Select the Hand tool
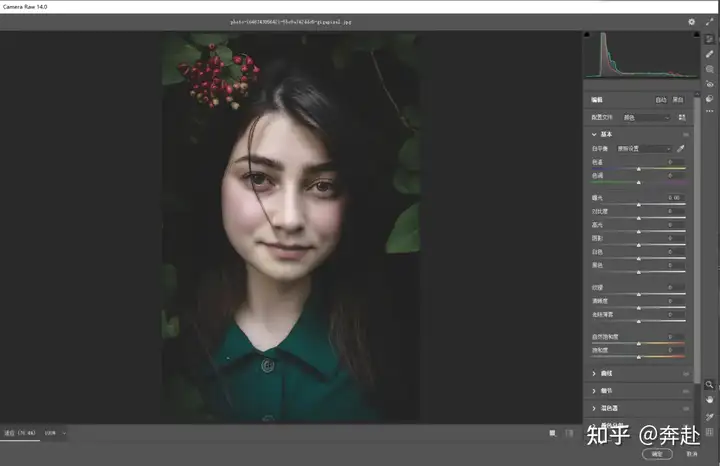Image resolution: width=720 pixels, height=466 pixels. (709, 399)
